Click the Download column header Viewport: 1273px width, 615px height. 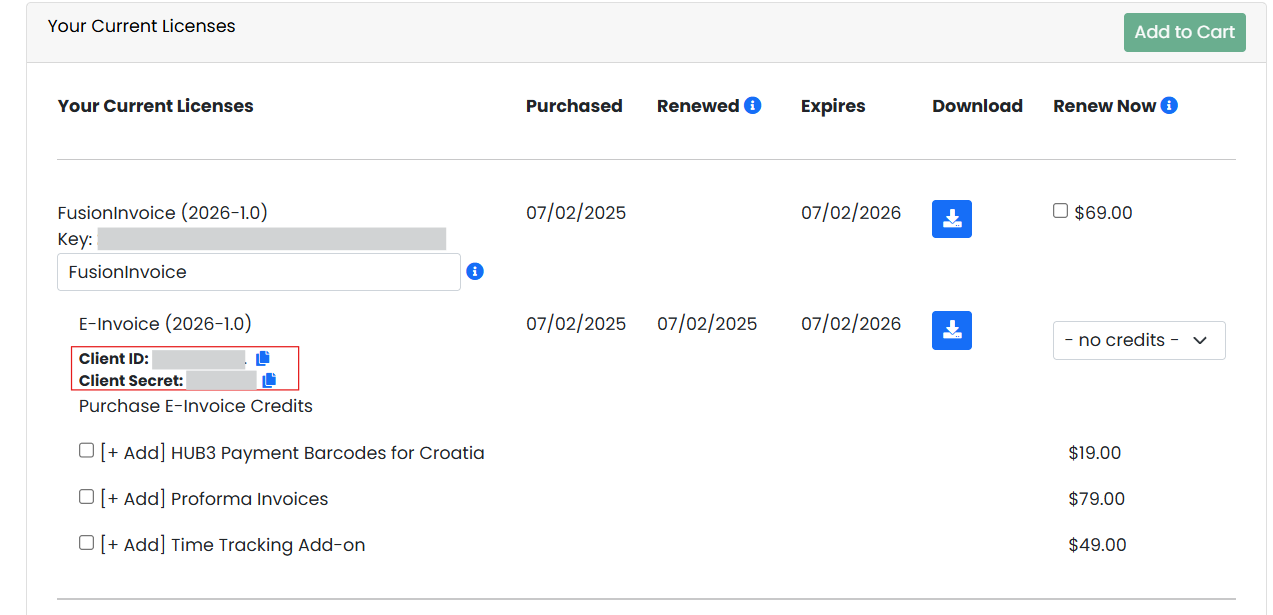(977, 106)
